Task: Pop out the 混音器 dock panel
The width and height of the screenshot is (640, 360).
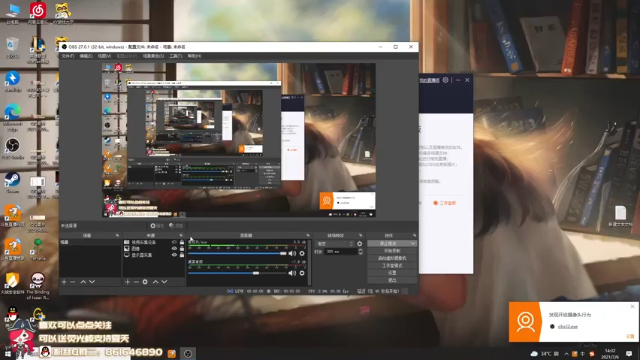Action: [x=308, y=236]
